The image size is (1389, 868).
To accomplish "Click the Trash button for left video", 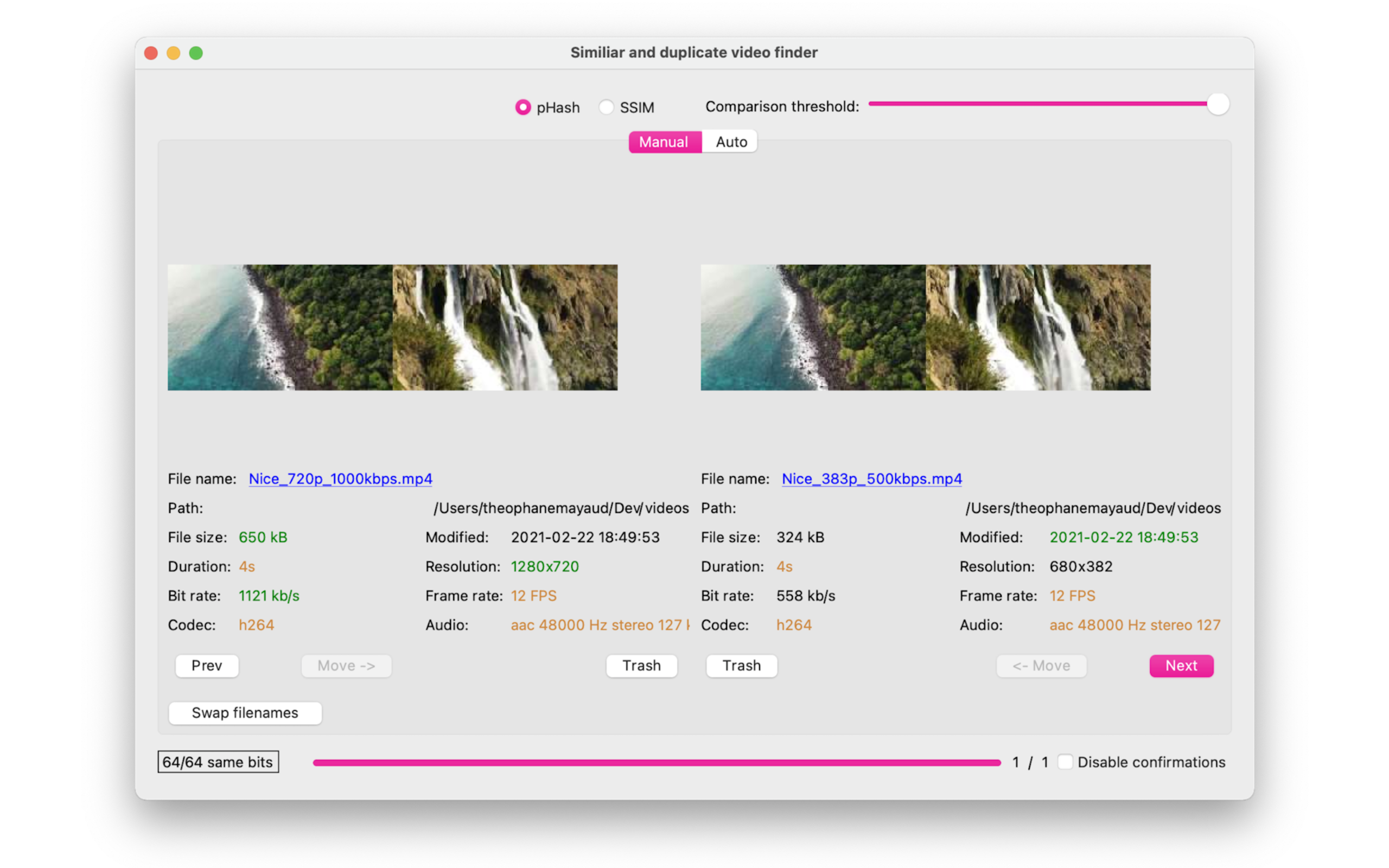I will point(641,665).
